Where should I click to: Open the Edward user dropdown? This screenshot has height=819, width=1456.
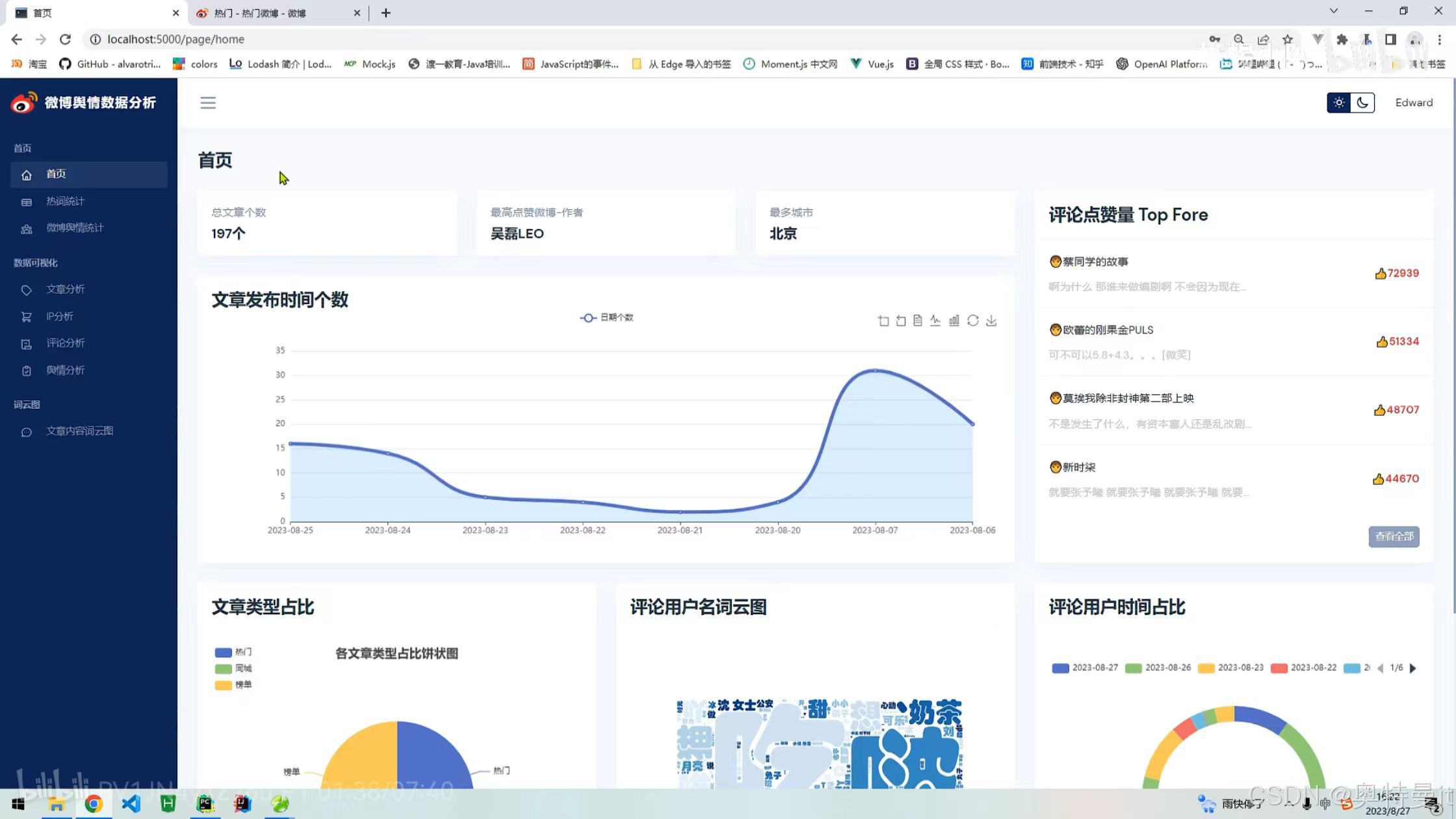point(1414,103)
